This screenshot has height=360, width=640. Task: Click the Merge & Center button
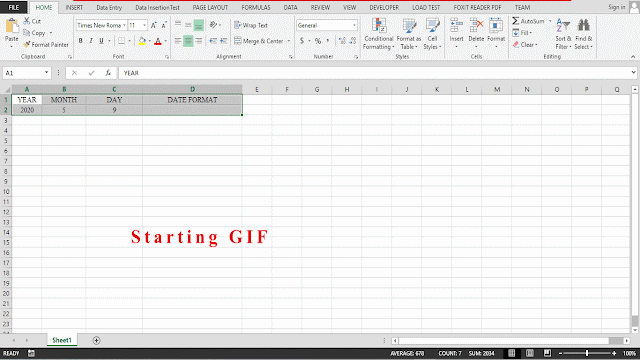click(259, 41)
